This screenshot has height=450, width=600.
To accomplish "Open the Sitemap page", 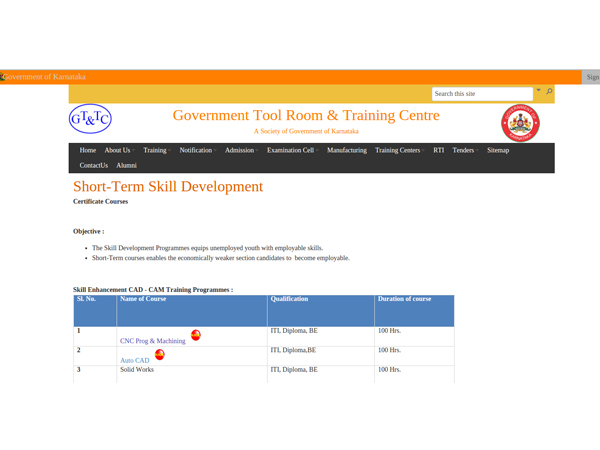I will pos(497,150).
